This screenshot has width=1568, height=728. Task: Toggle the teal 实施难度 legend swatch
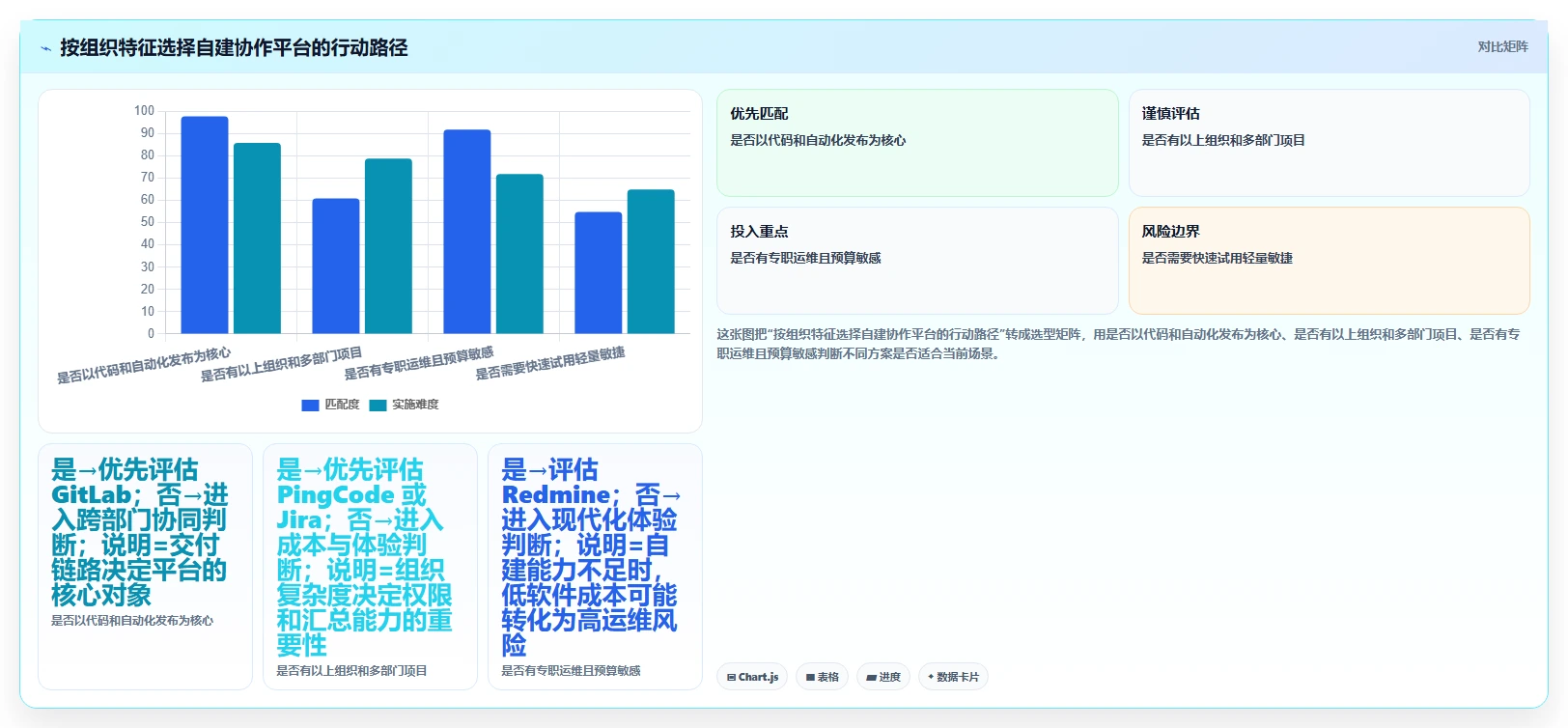378,406
